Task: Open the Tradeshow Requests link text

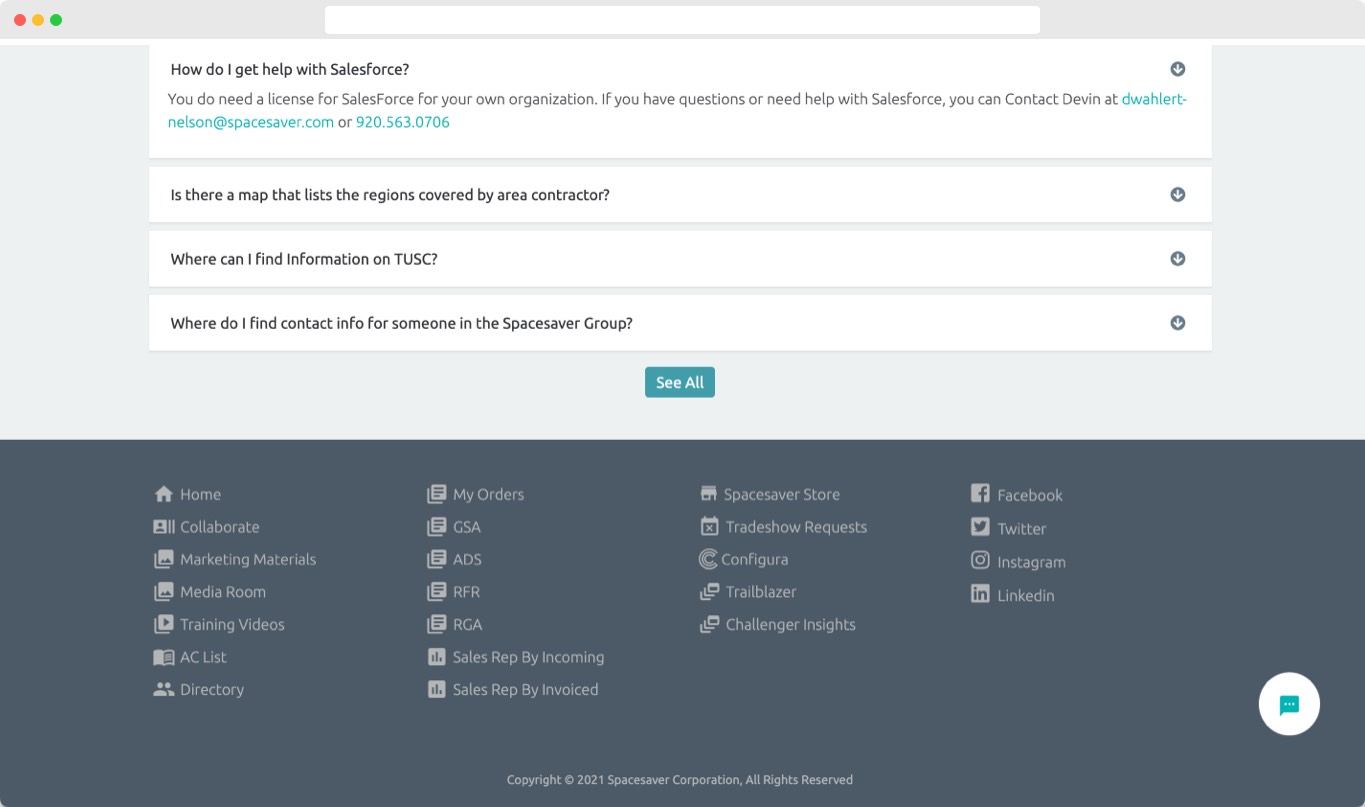Action: pyautogui.click(x=796, y=527)
